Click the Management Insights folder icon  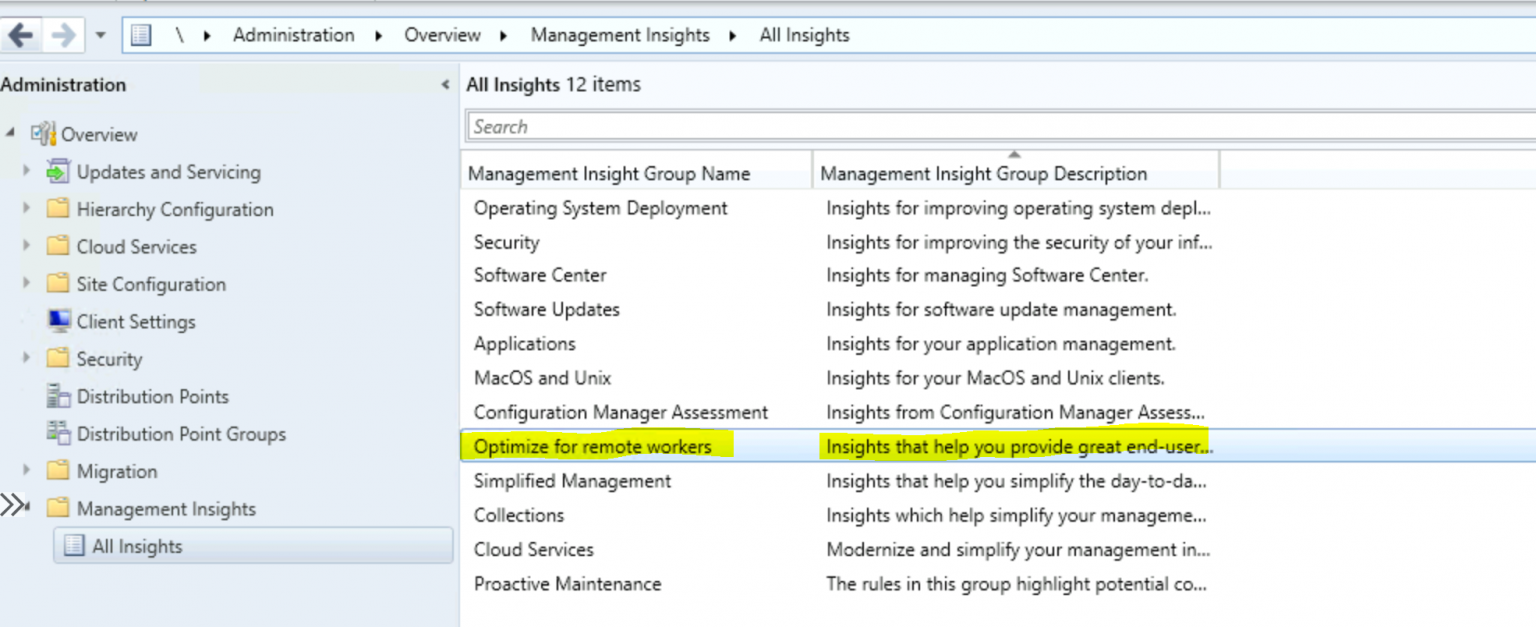(58, 508)
